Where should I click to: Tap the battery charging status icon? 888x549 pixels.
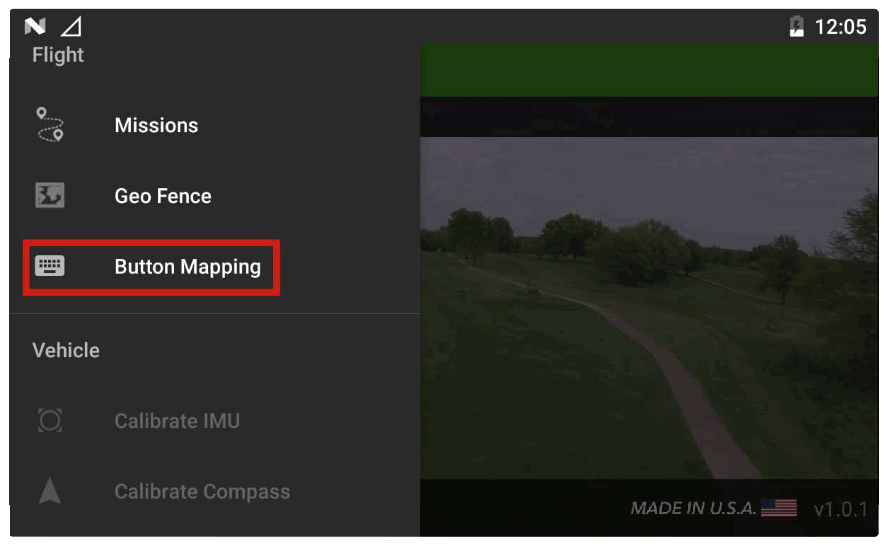796,27
